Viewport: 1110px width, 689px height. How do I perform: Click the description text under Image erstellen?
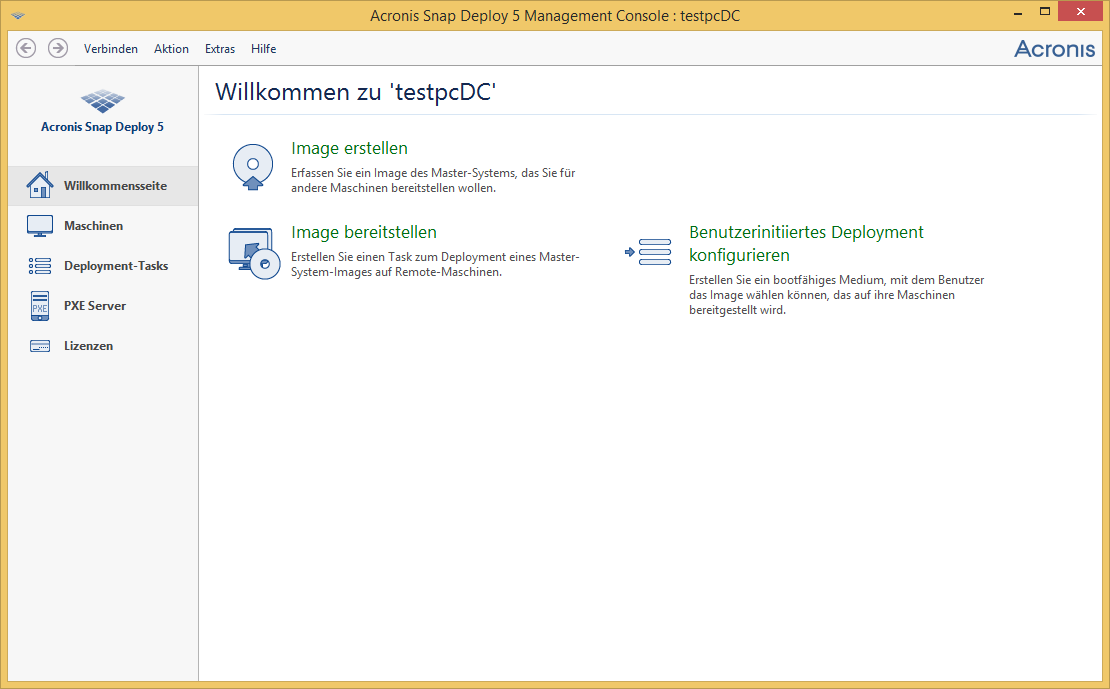coord(433,180)
